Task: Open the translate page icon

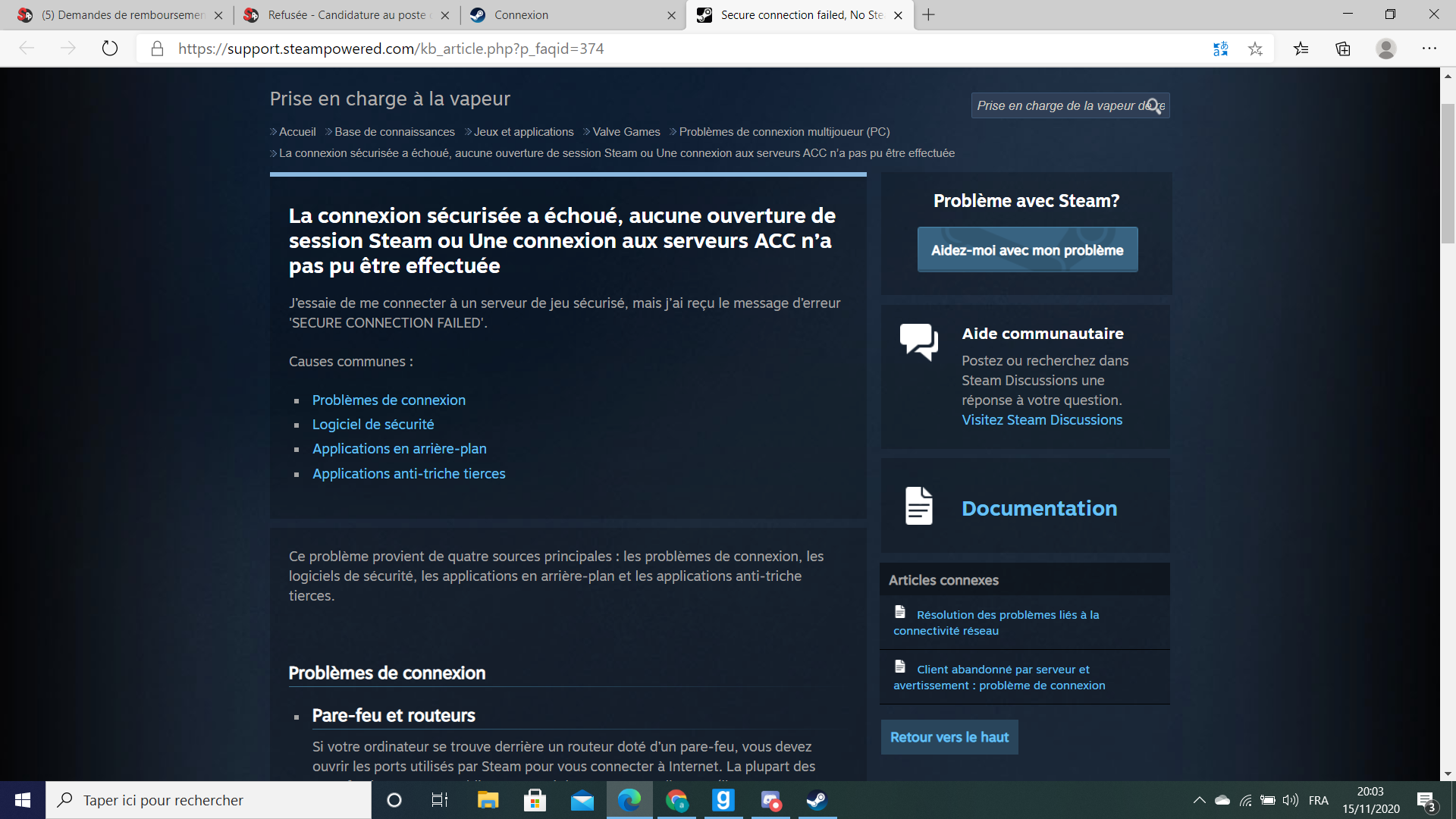Action: 1220,49
